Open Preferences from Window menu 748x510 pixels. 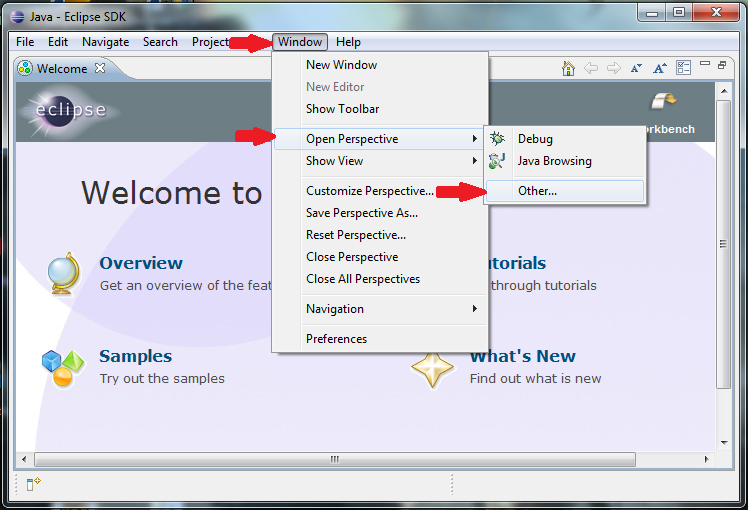click(x=381, y=339)
